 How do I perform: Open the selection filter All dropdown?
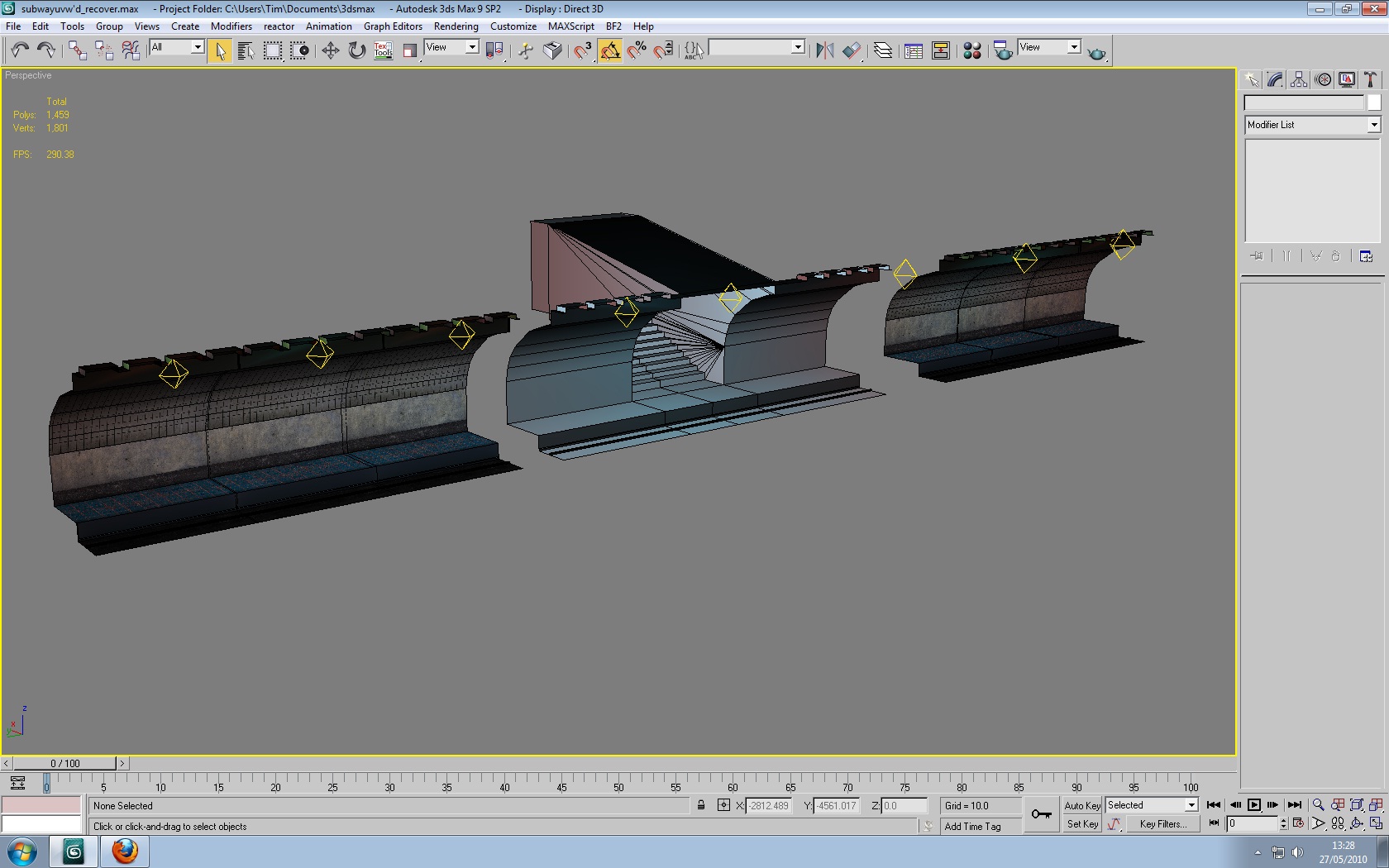pyautogui.click(x=197, y=47)
